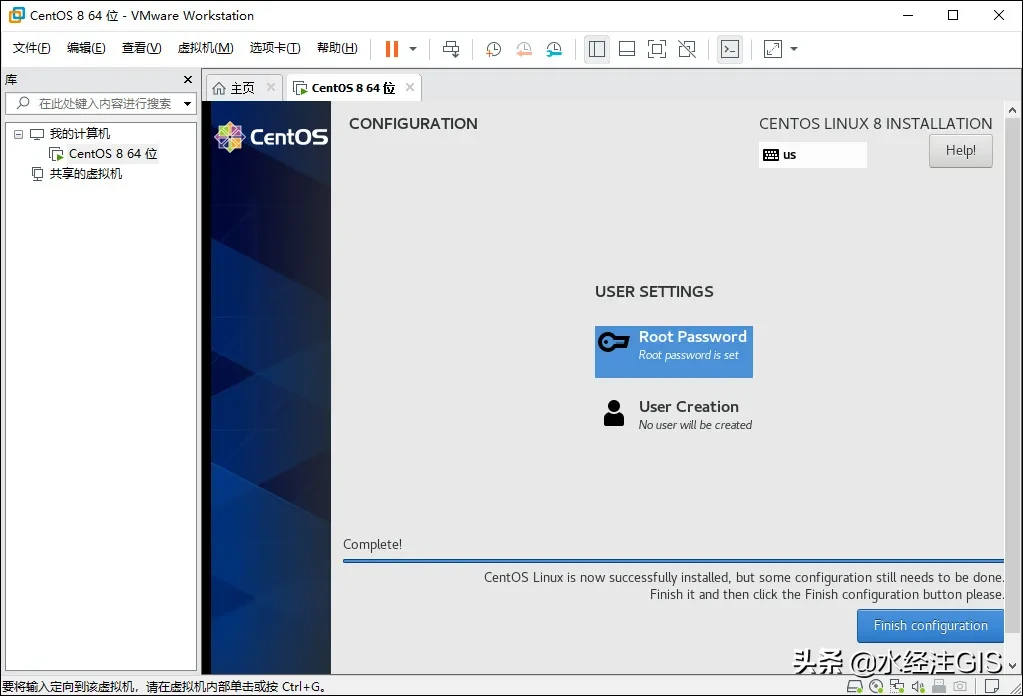The image size is (1023, 696).
Task: Collapse the 我的计算机 tree node
Action: [18, 134]
